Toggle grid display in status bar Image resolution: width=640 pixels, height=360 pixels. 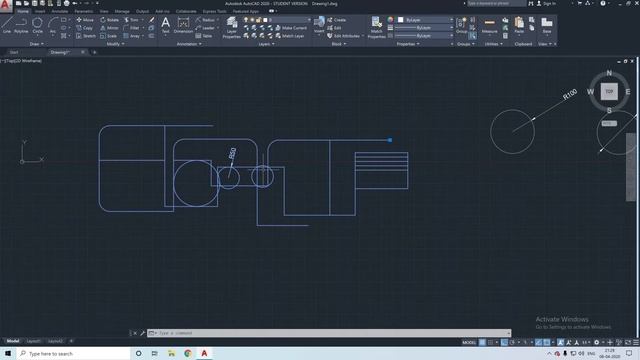click(x=482, y=342)
